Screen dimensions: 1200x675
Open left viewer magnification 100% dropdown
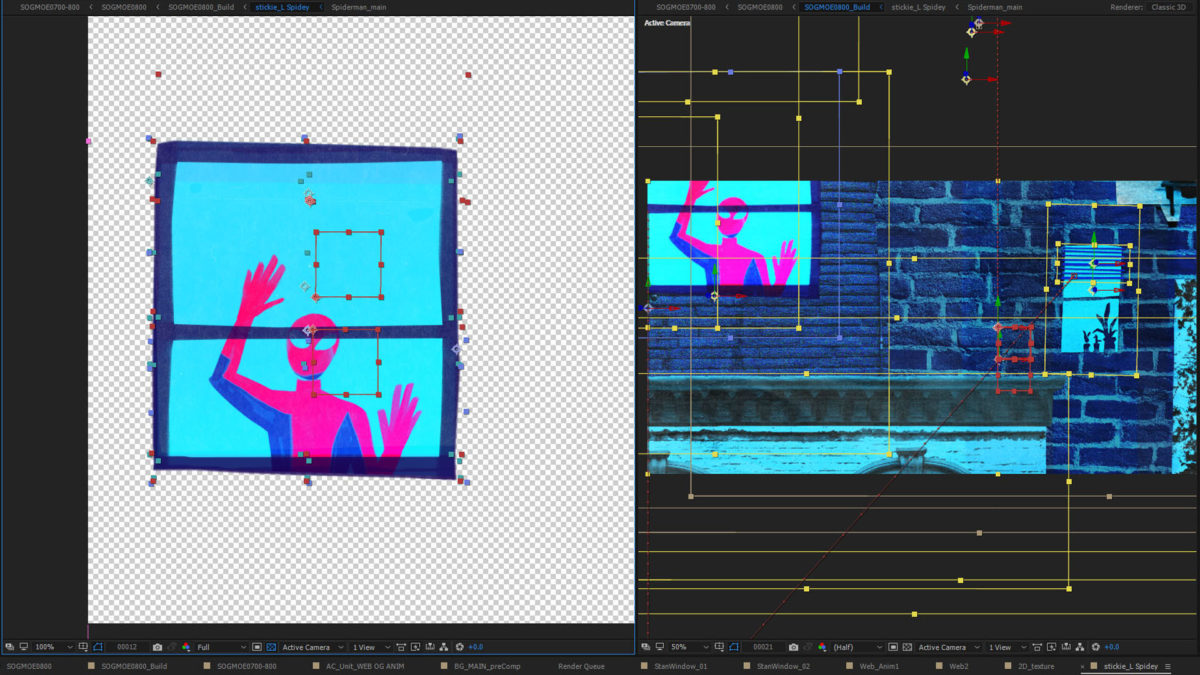pos(50,647)
